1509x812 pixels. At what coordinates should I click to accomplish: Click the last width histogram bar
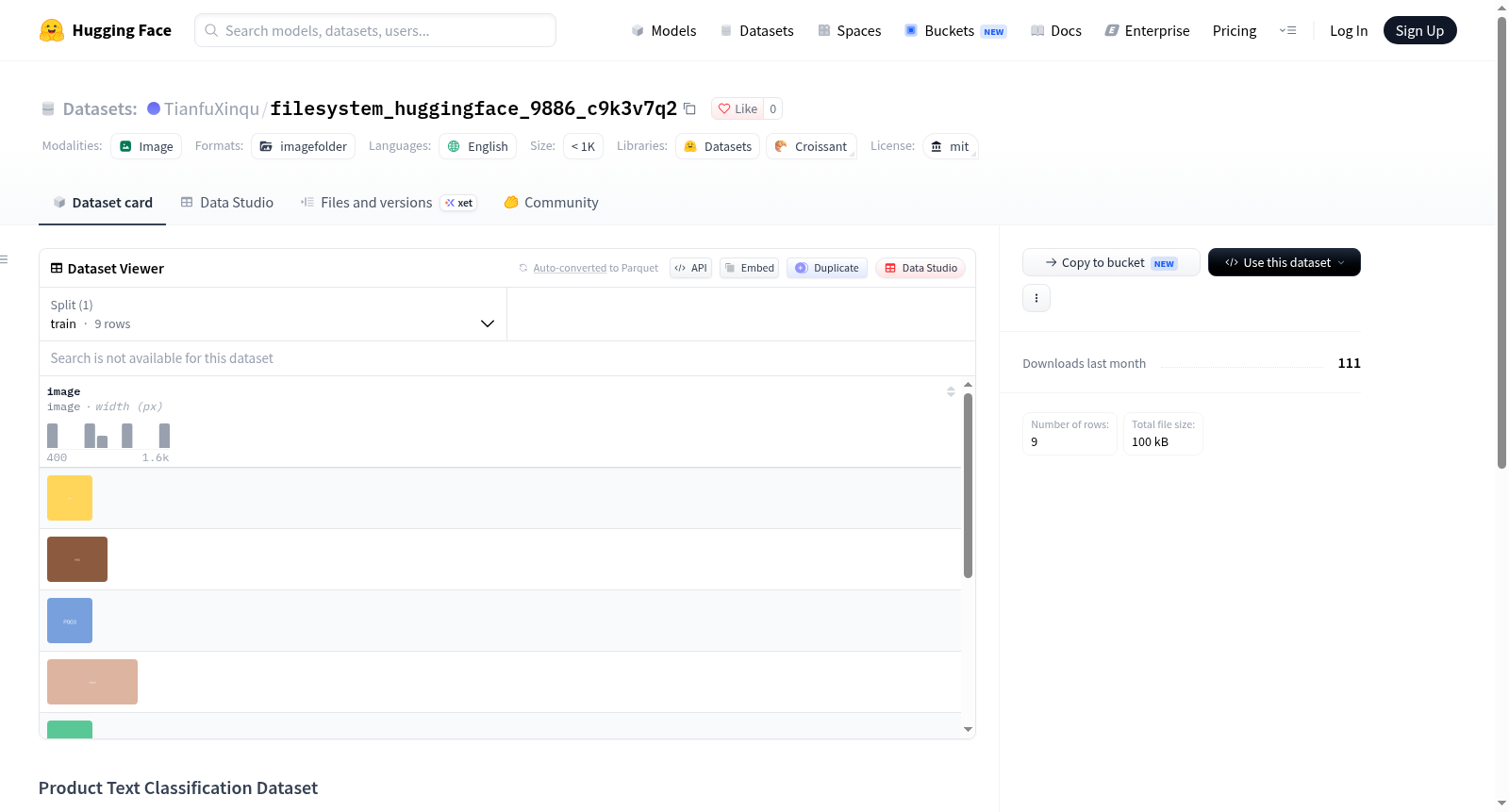coord(165,436)
